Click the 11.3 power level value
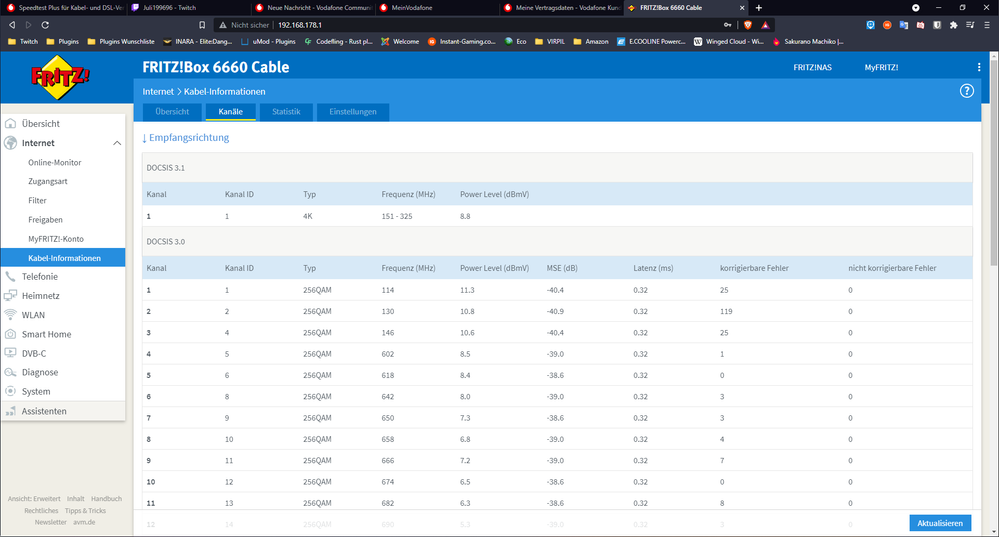 click(467, 290)
